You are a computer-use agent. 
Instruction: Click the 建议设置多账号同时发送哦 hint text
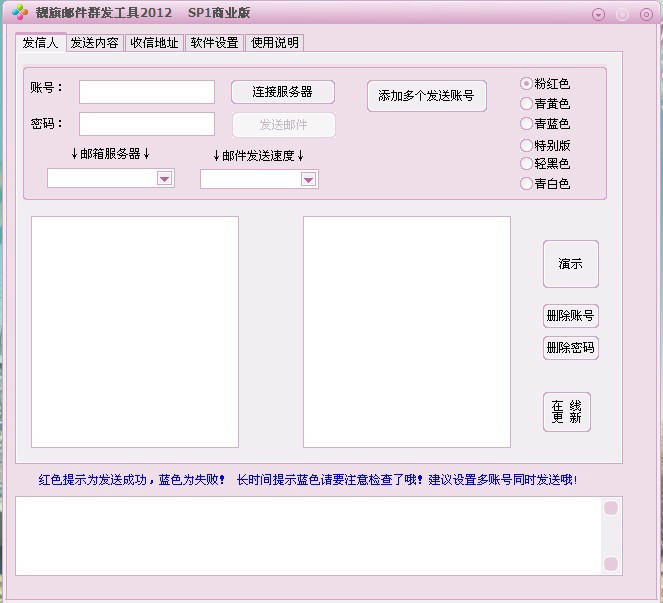coord(503,480)
